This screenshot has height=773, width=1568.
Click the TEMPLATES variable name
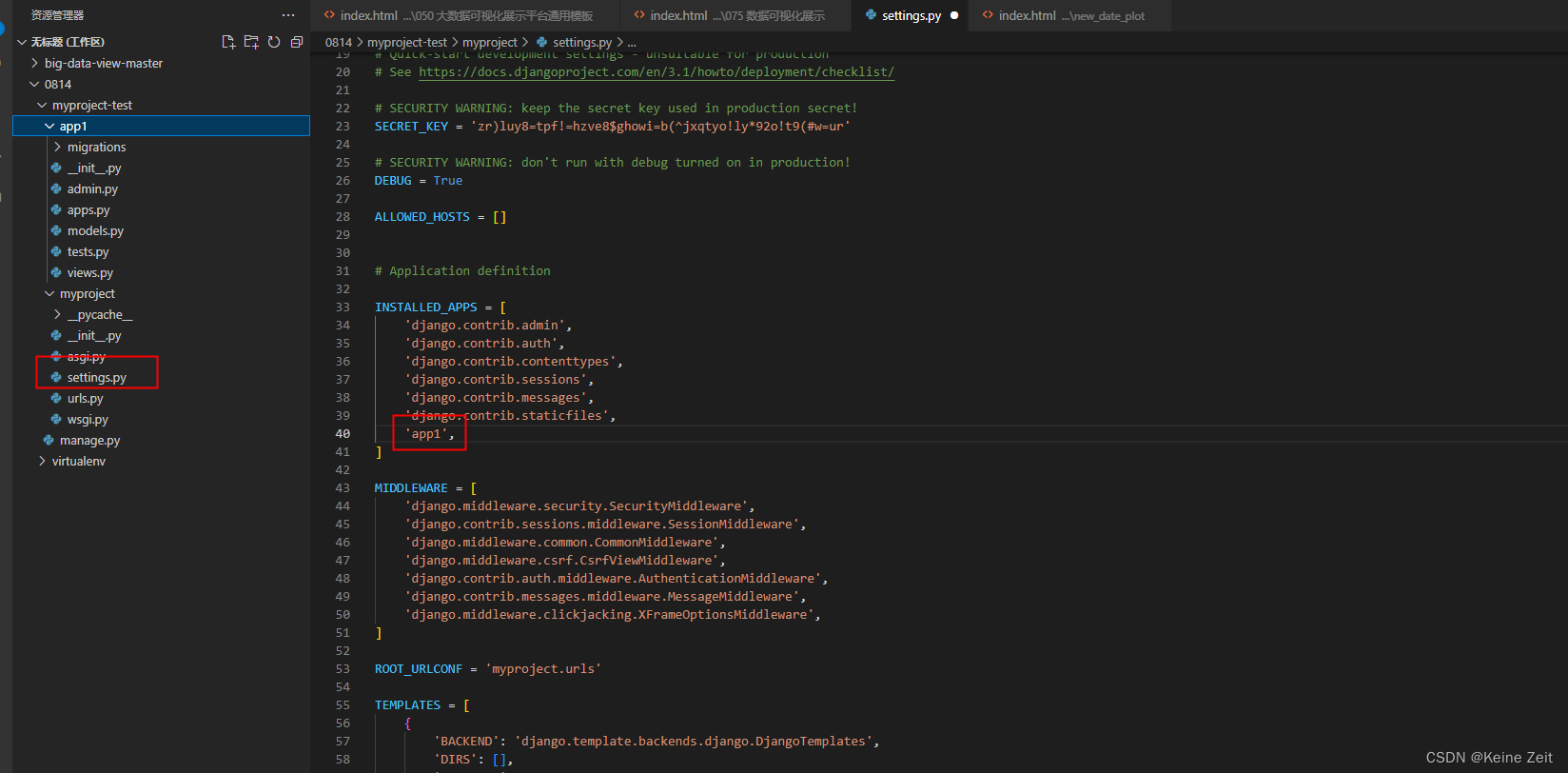(407, 704)
